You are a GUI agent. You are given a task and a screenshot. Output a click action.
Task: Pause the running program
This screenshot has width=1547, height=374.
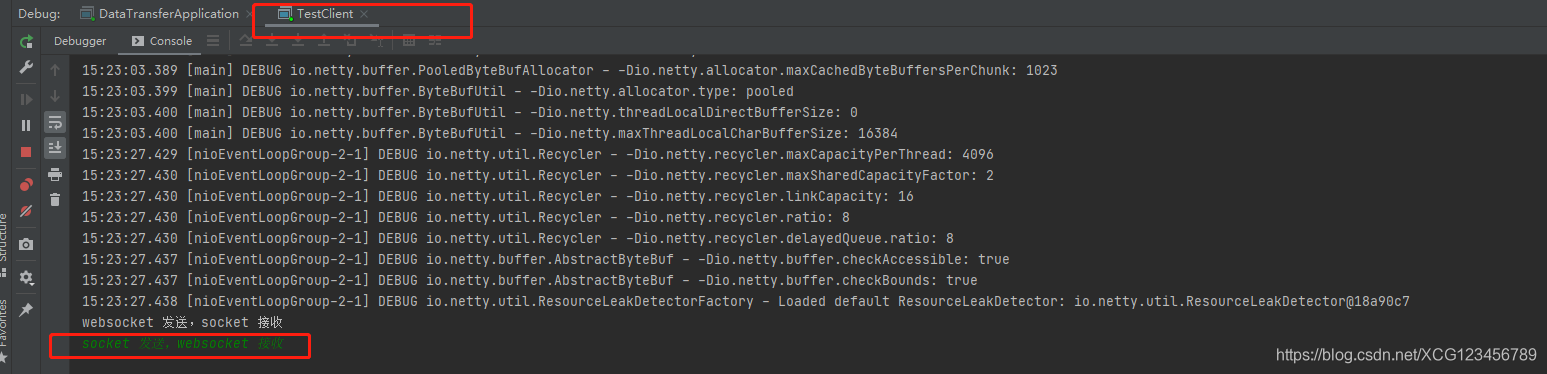[x=26, y=125]
